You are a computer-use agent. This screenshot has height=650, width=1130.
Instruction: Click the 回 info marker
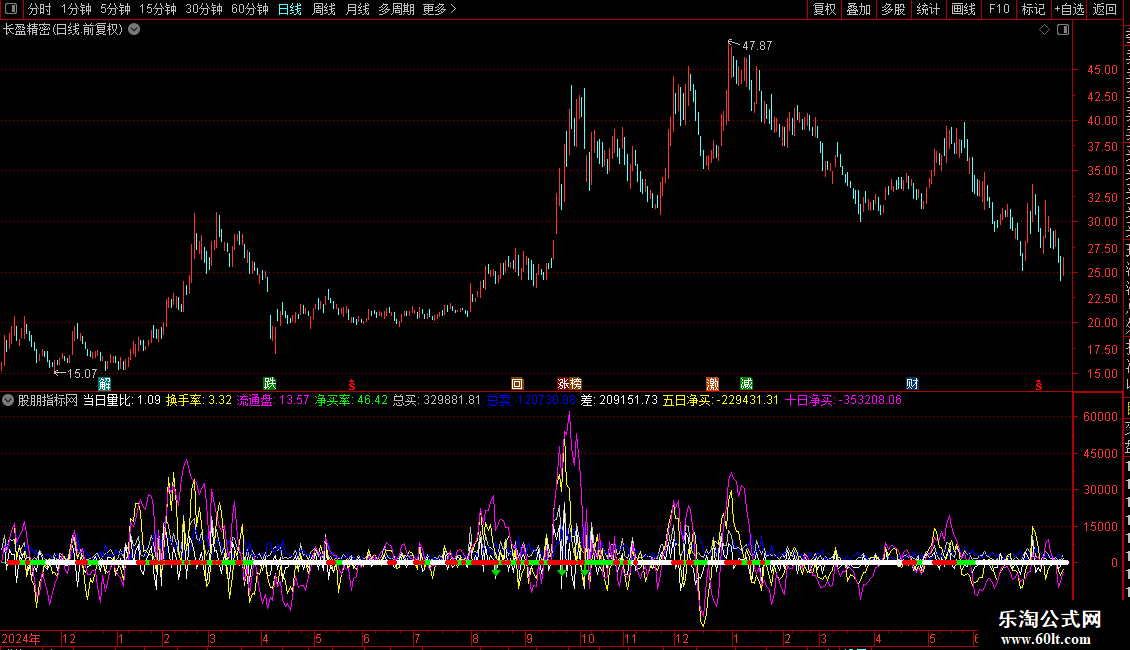coord(517,384)
